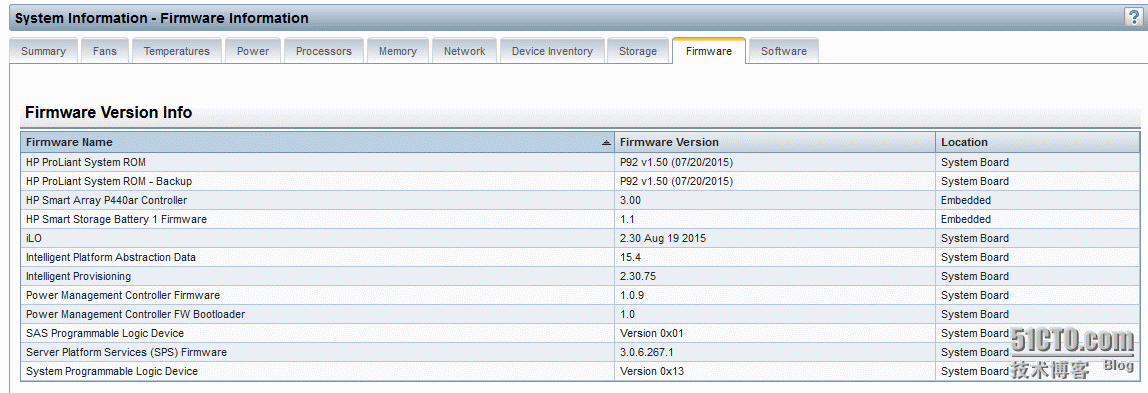The height and width of the screenshot is (393, 1148).
Task: Select the Firmware tab
Action: [709, 51]
